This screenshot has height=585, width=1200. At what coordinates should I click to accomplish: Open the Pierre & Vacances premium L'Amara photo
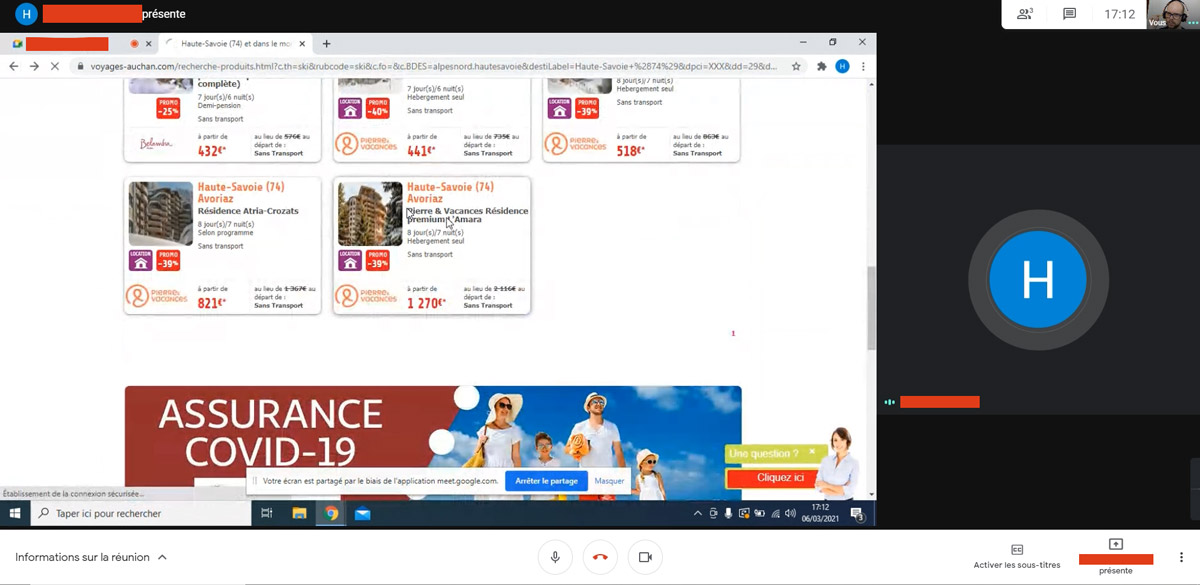click(x=370, y=213)
